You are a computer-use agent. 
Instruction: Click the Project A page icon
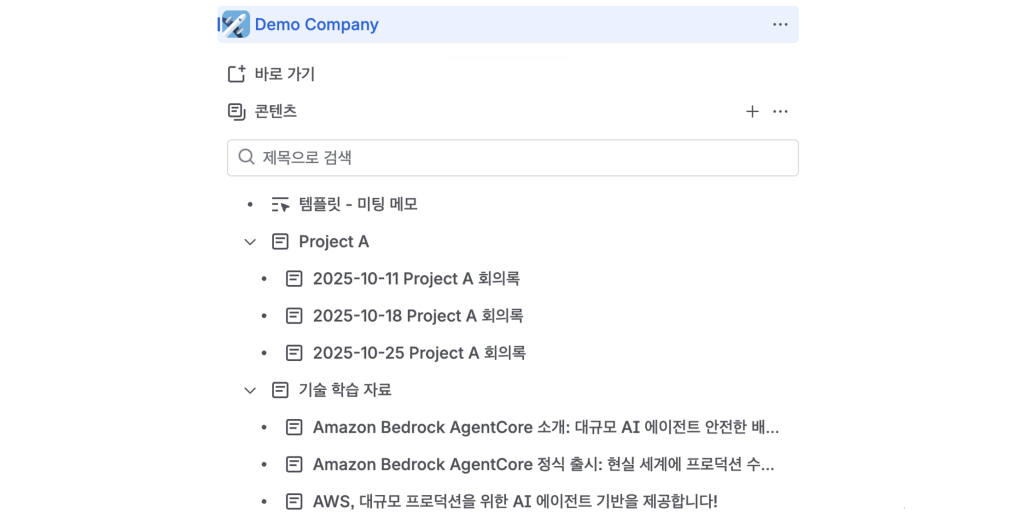click(x=281, y=241)
